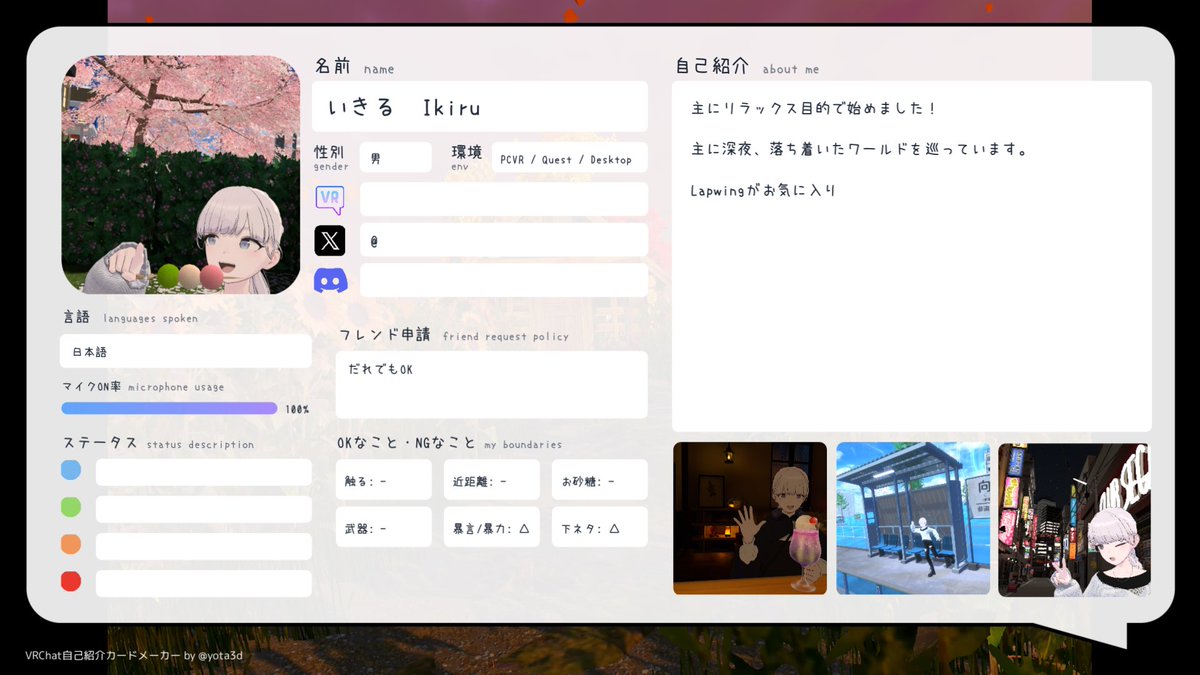Click the microphone usage 100% bar
Screen dimensions: 1200x675
[x=169, y=408]
